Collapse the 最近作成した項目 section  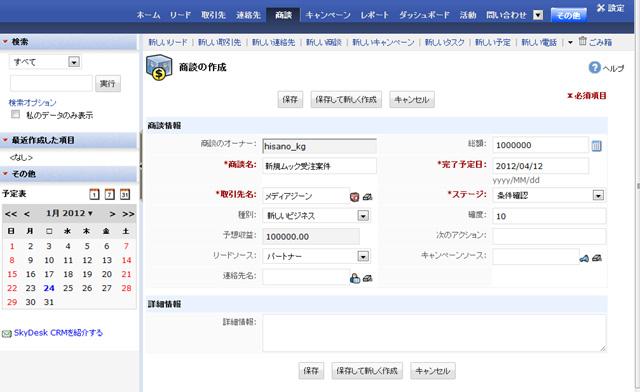(x=6, y=140)
